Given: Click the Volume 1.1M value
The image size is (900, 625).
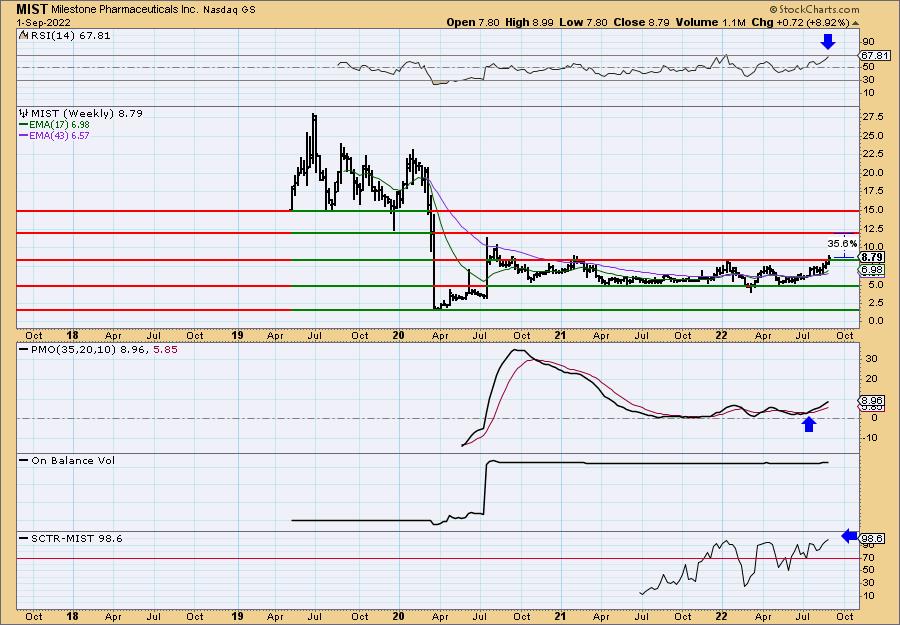Looking at the screenshot, I should click(711, 22).
